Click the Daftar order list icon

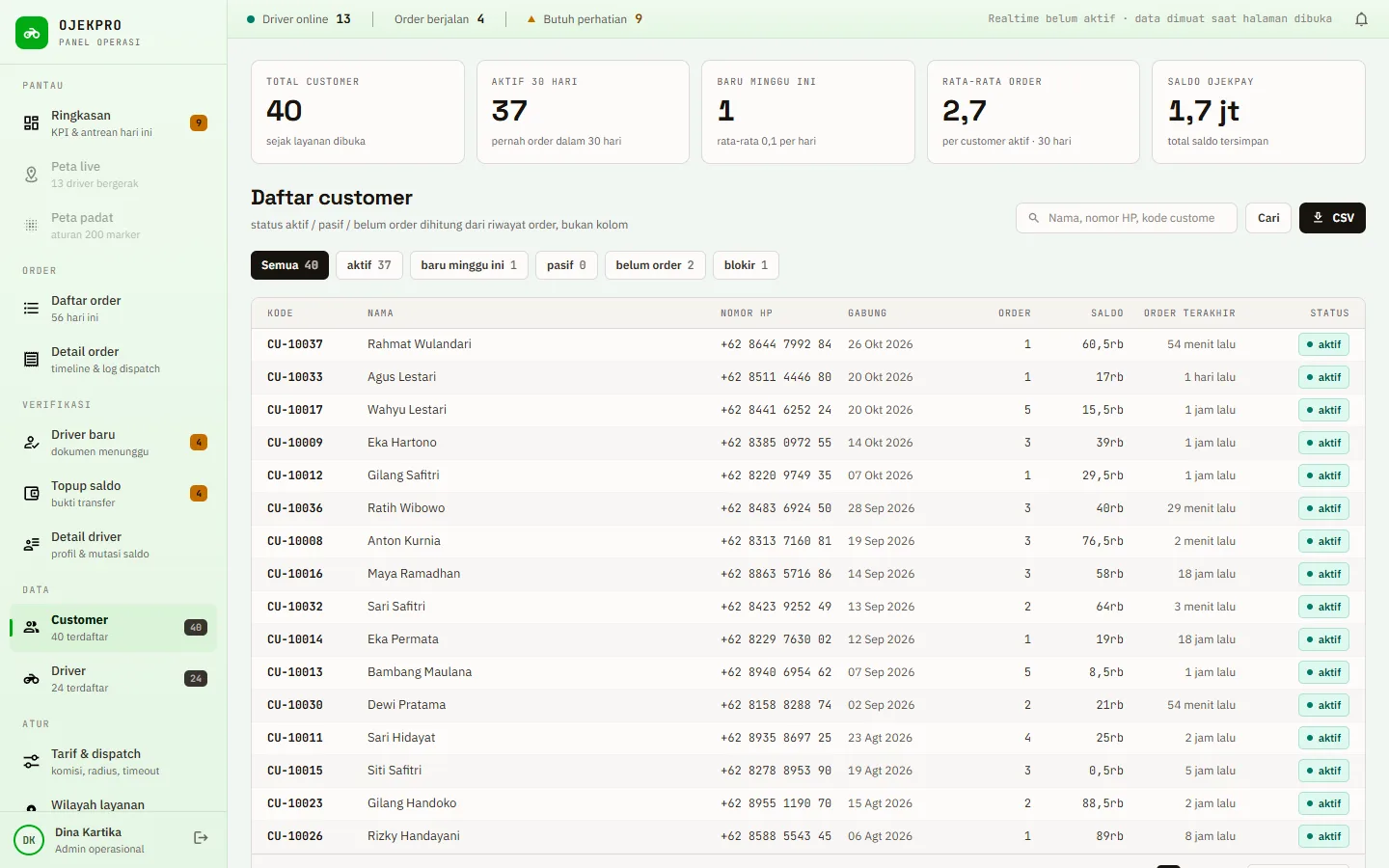pos(31,309)
